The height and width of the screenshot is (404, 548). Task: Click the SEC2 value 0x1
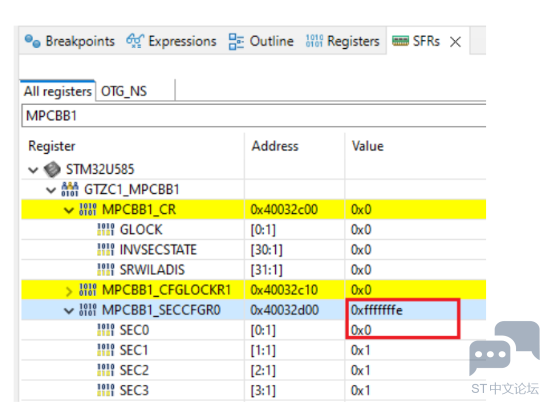pos(360,370)
